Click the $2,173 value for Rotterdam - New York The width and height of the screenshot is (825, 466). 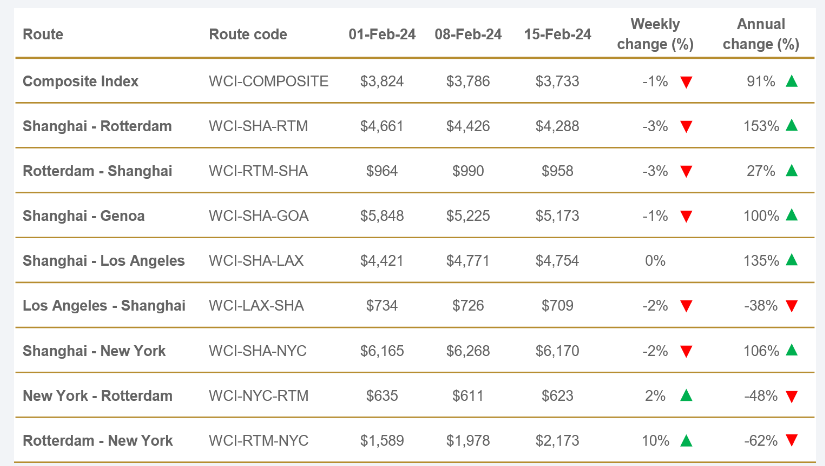click(557, 440)
